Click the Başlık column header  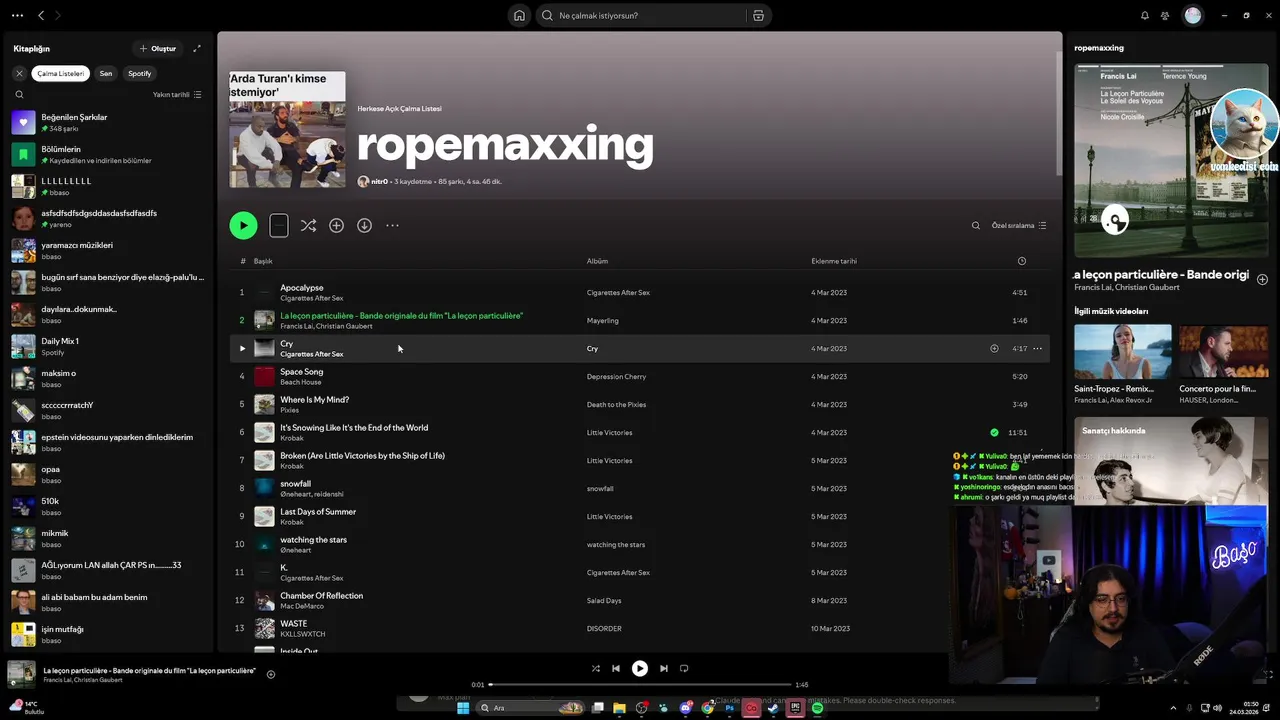[263, 261]
